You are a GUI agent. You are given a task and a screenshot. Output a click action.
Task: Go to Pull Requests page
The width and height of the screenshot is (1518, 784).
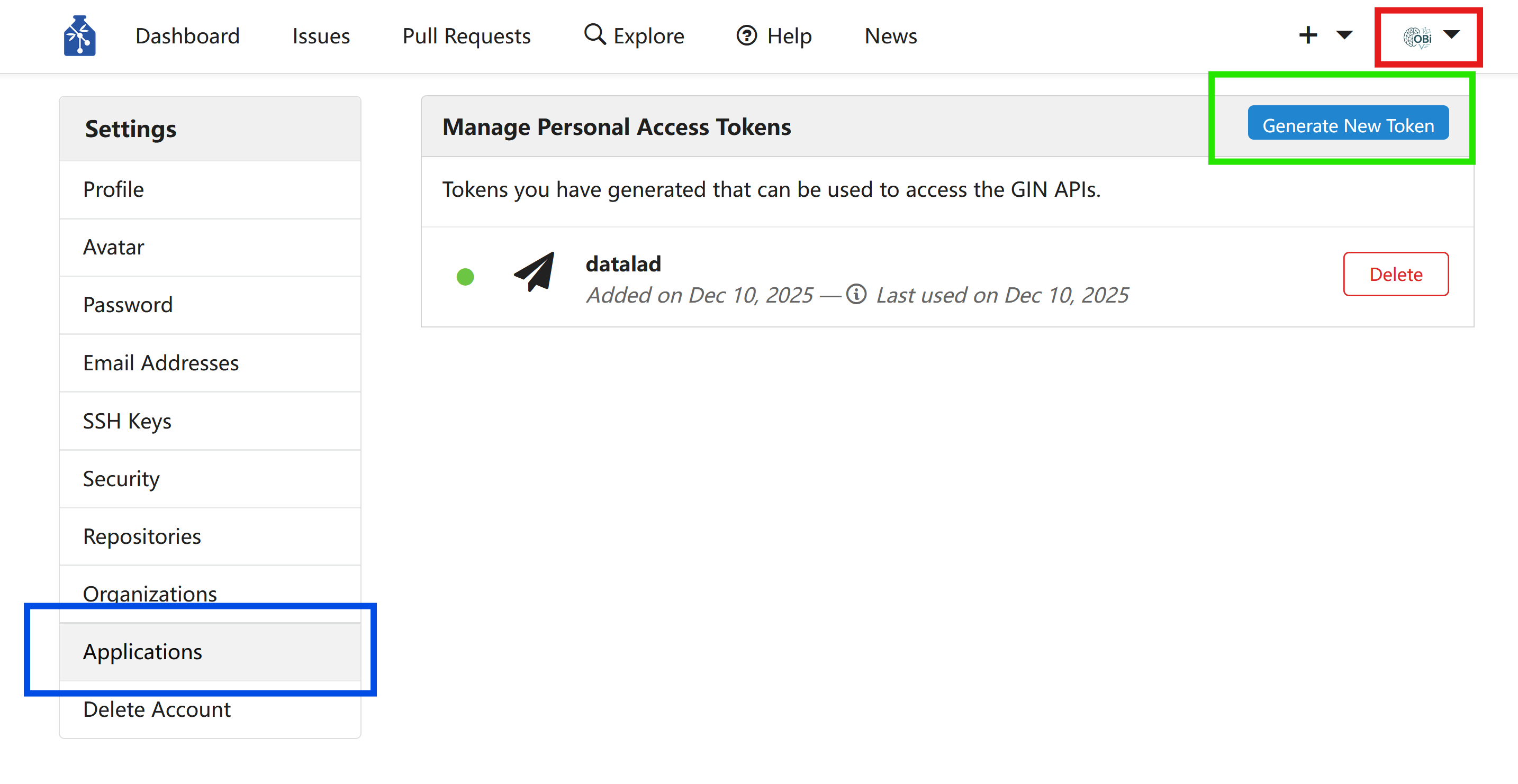466,37
